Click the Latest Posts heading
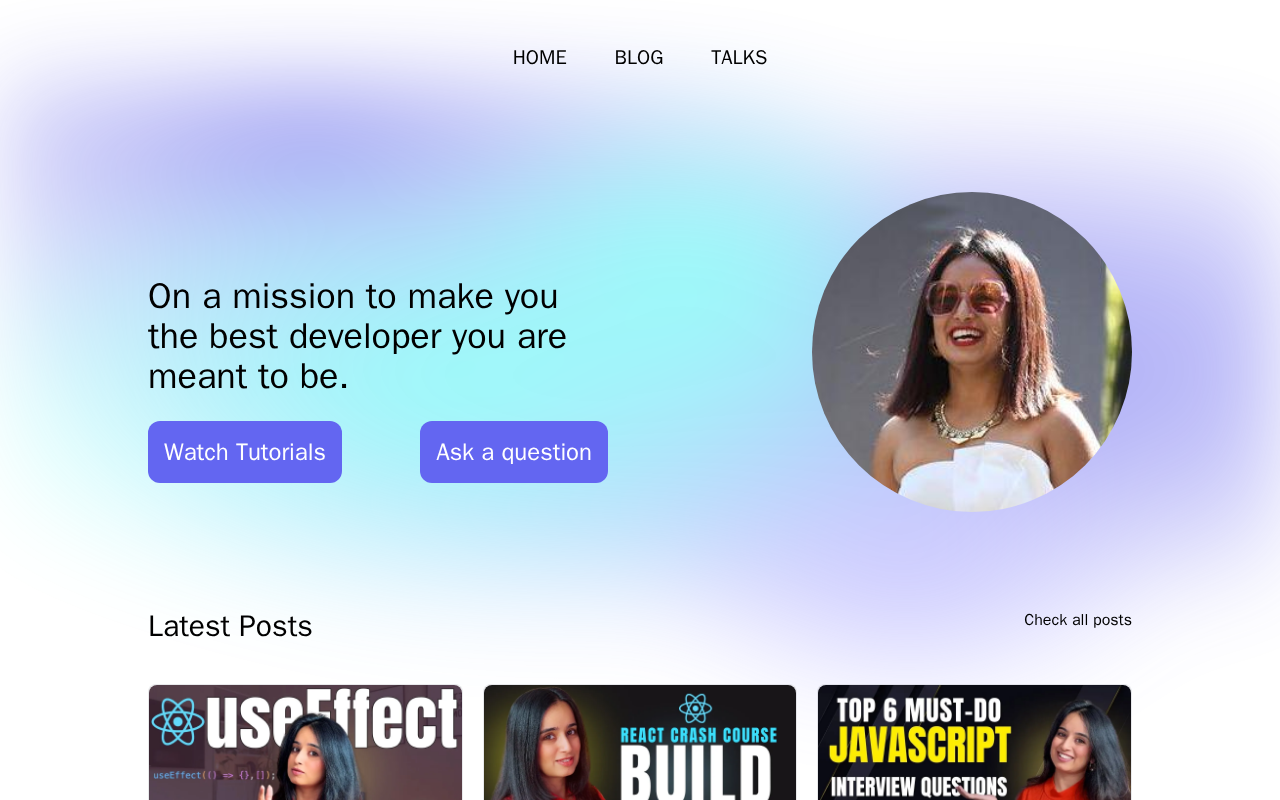Image resolution: width=1280 pixels, height=800 pixels. point(230,626)
